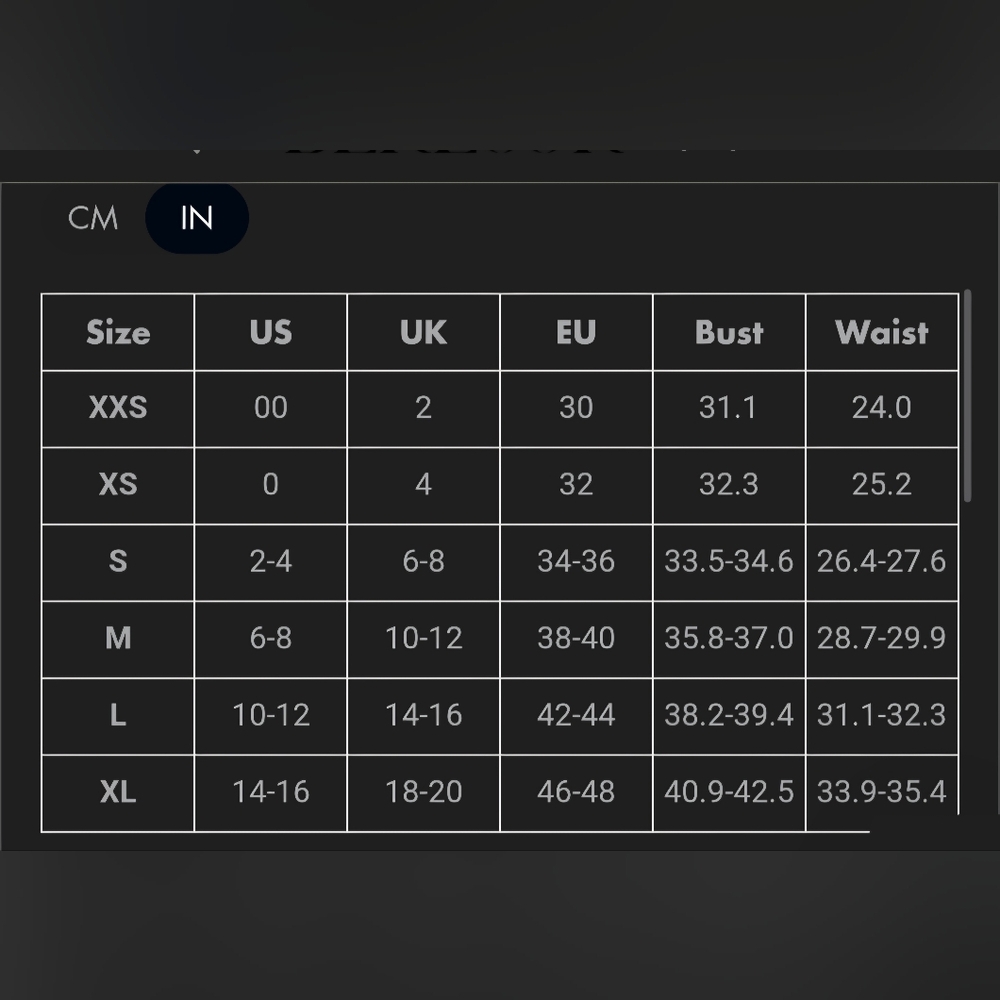The height and width of the screenshot is (1000, 1000).
Task: Select the 28.7-29.9 waist measurement cell
Action: 881,638
